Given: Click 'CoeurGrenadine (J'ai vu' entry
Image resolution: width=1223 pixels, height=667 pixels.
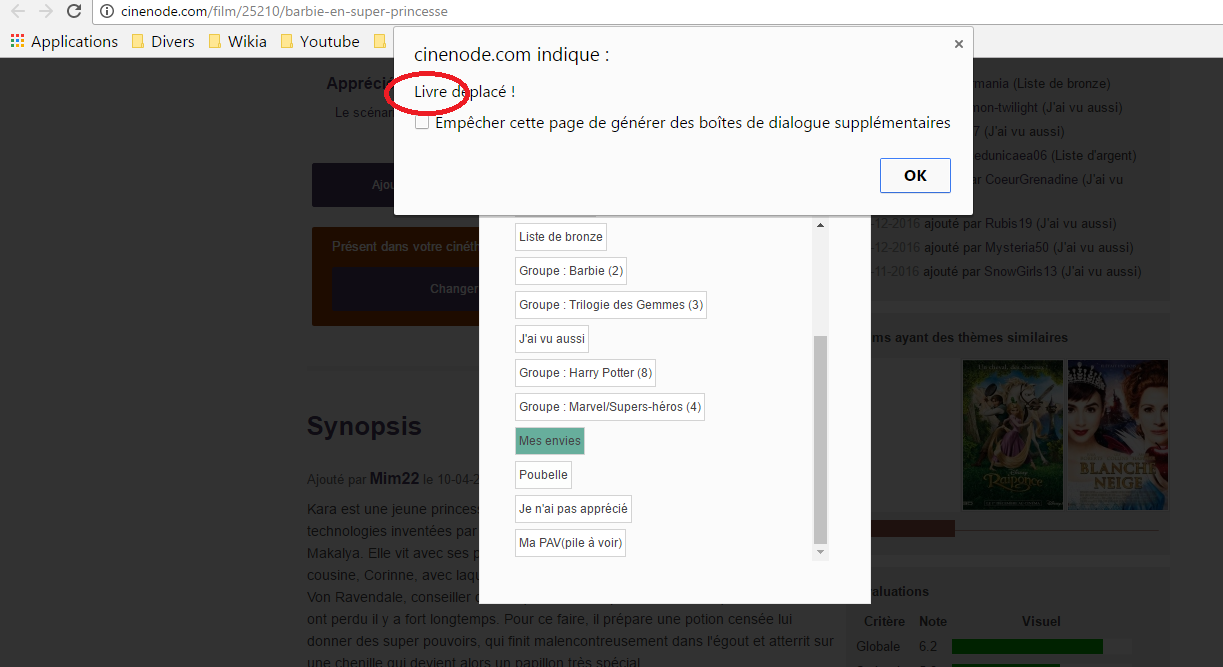Looking at the screenshot, I should click(x=1054, y=179).
